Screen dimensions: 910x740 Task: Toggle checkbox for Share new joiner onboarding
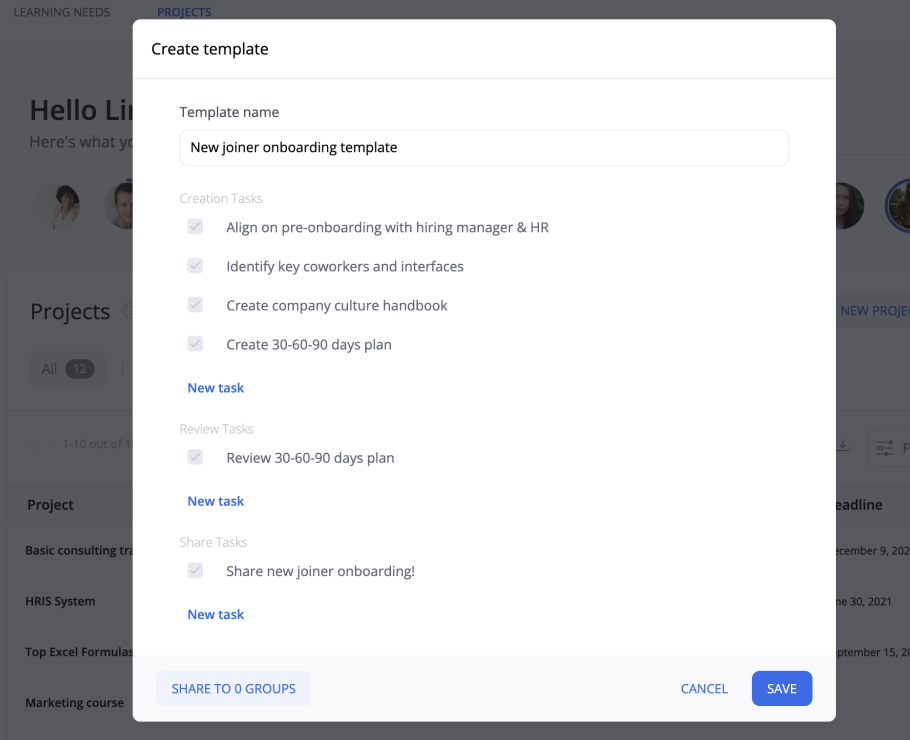click(195, 571)
